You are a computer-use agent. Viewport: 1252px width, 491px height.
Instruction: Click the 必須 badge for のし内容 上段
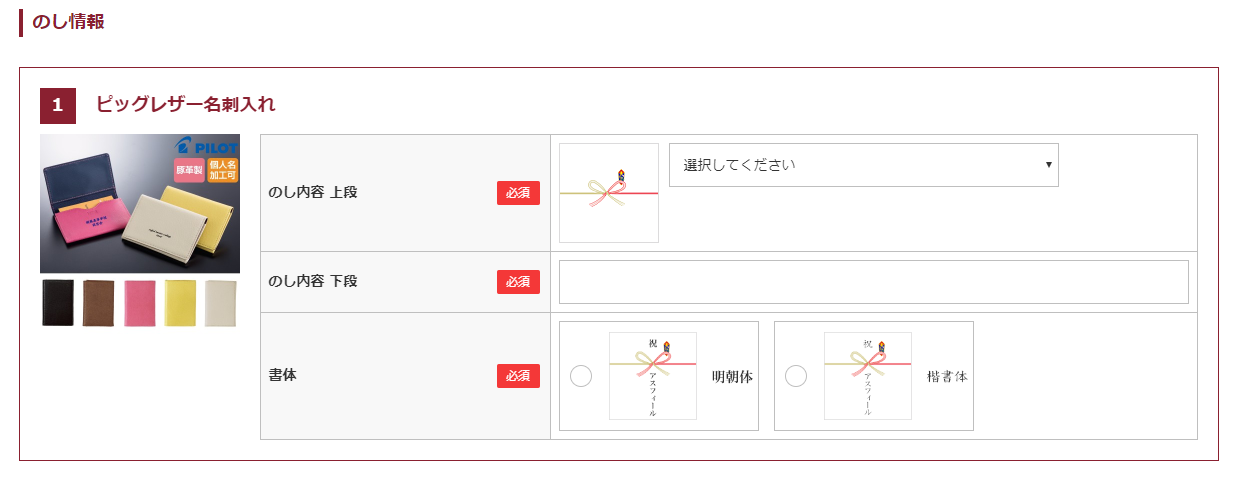[x=518, y=193]
